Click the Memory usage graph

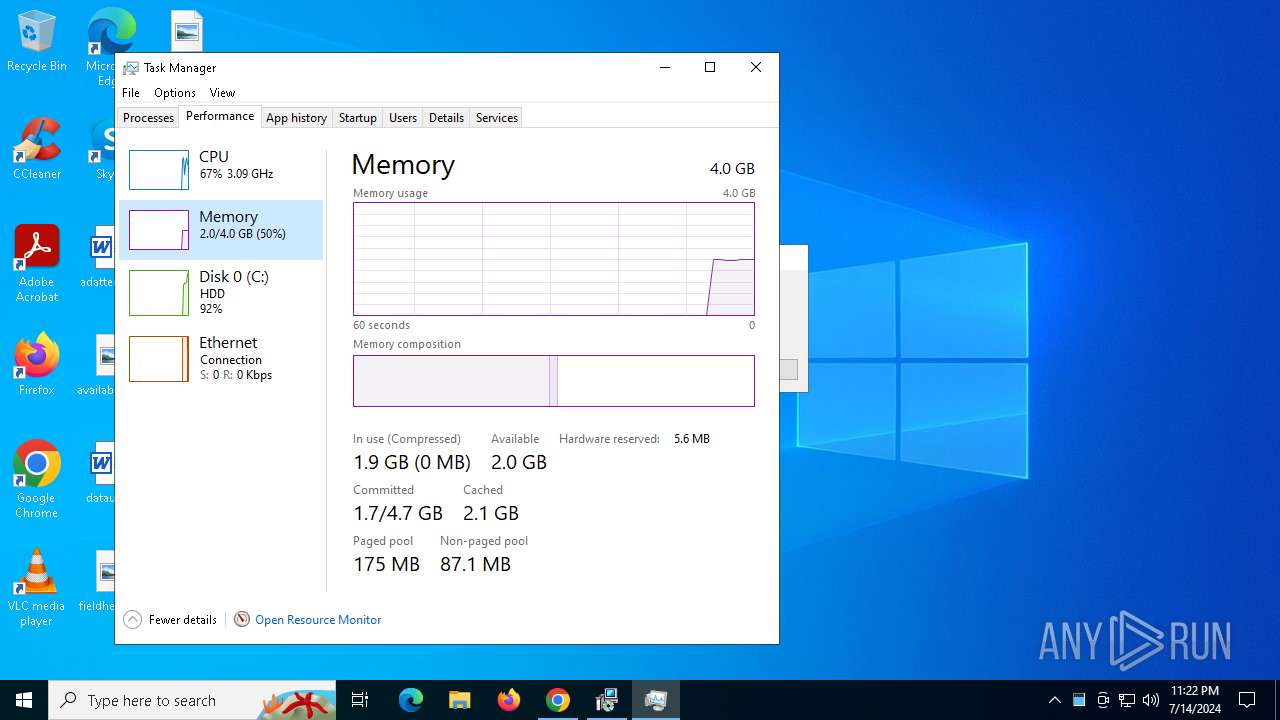pyautogui.click(x=554, y=259)
